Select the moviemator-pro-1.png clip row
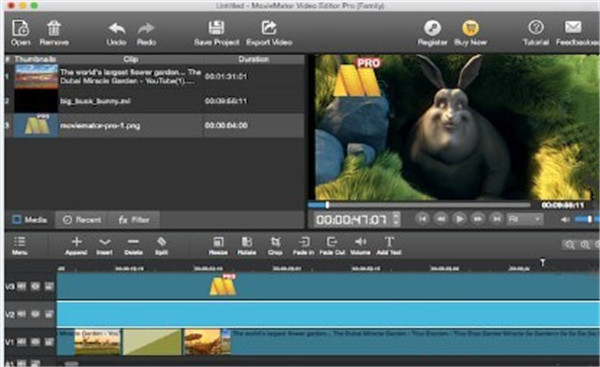This screenshot has width=600, height=367. tap(155, 126)
